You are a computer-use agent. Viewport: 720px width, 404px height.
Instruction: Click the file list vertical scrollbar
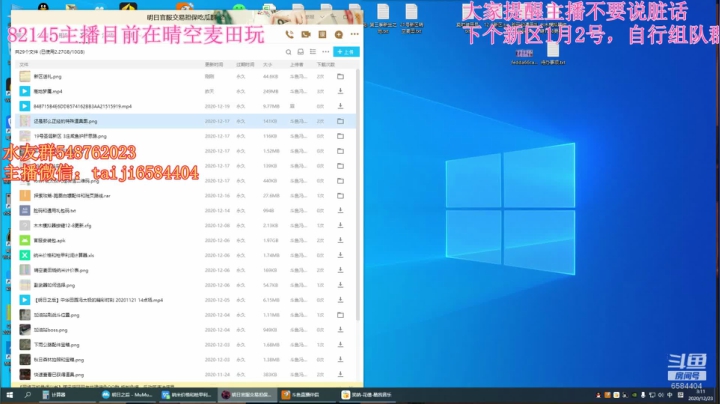(358, 193)
